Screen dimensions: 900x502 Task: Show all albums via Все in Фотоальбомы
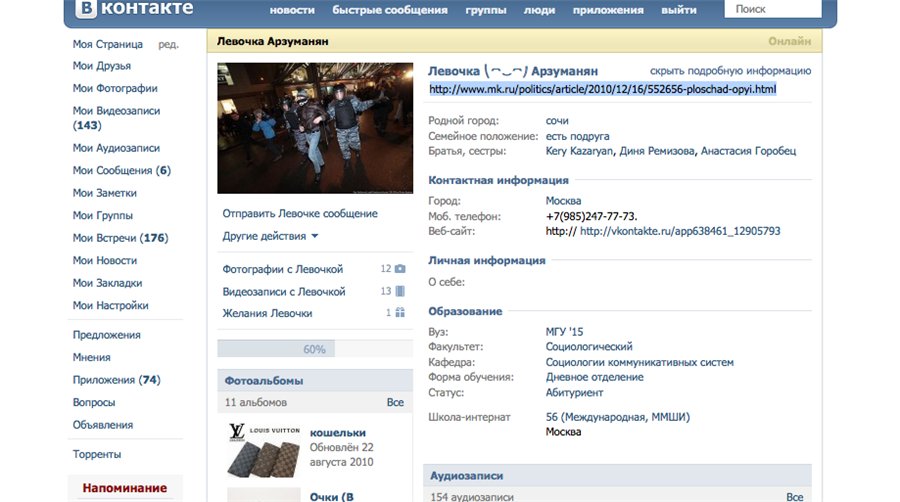coord(395,402)
